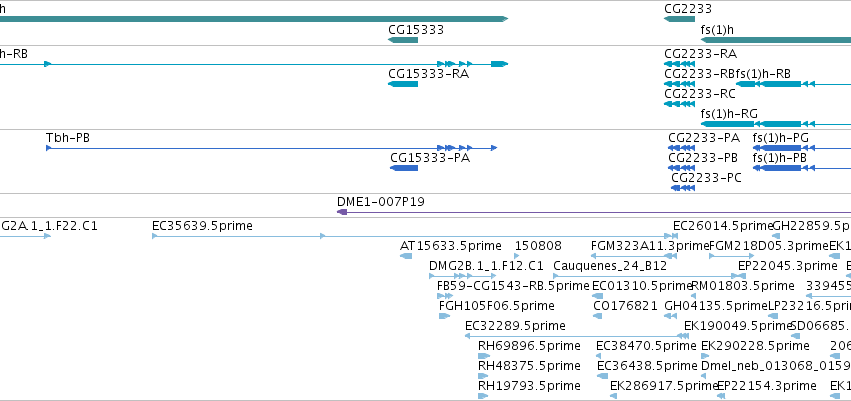Click the CG2233-PC protein feature
The image size is (851, 401).
point(683,188)
